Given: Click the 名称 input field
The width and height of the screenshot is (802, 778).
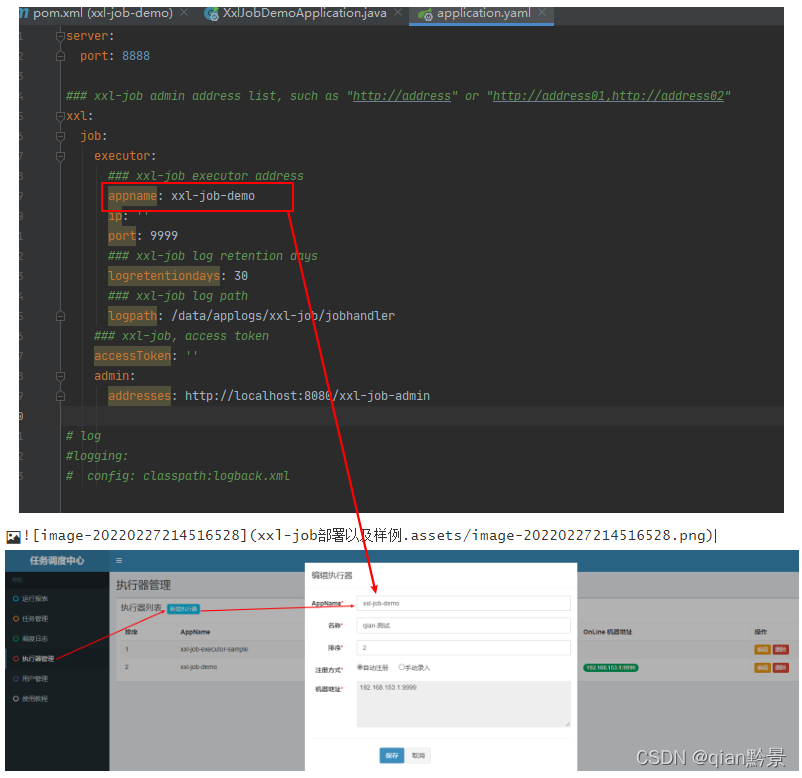Looking at the screenshot, I should 463,625.
